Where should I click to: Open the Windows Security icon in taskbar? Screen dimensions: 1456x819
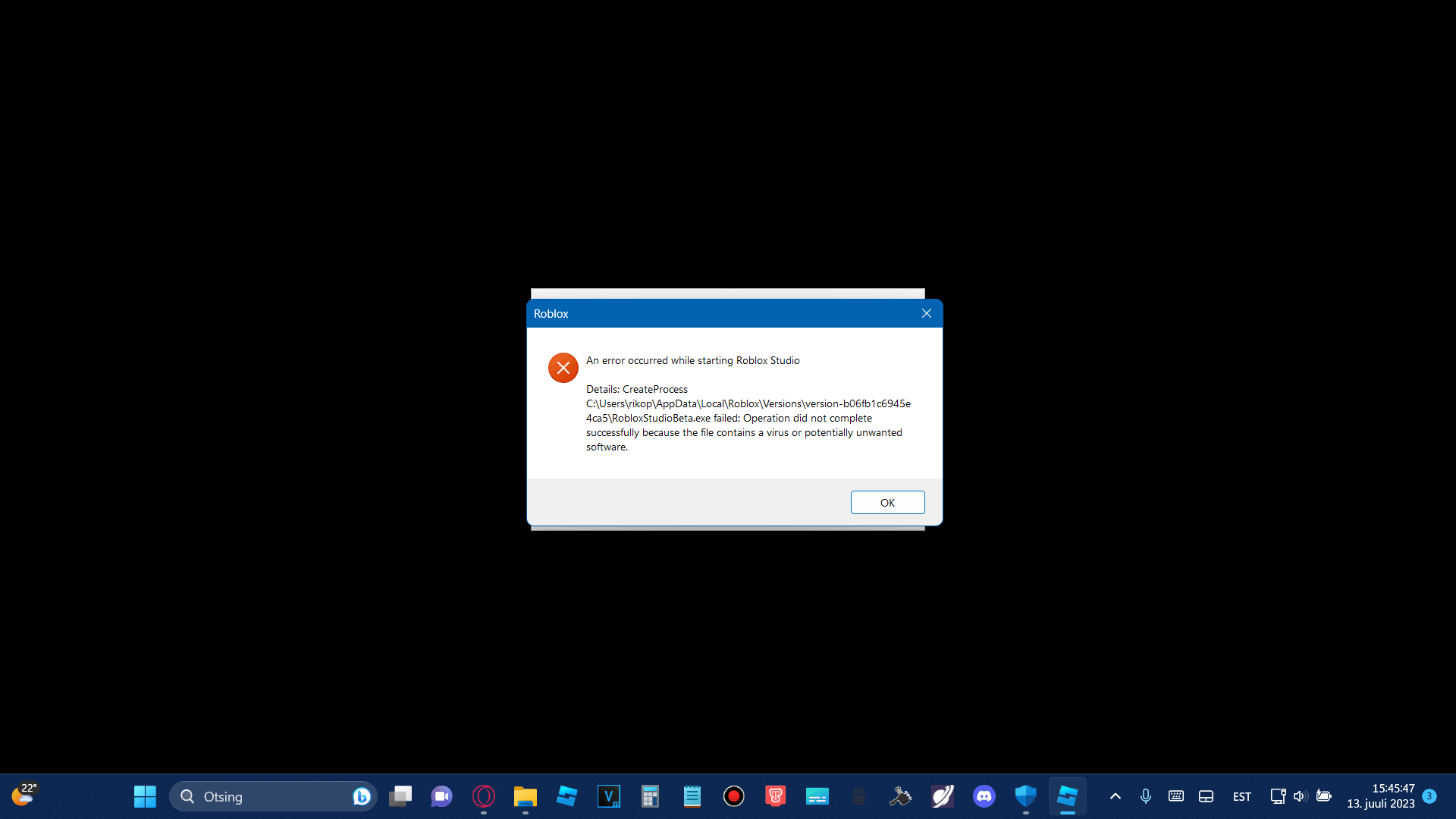click(1025, 796)
